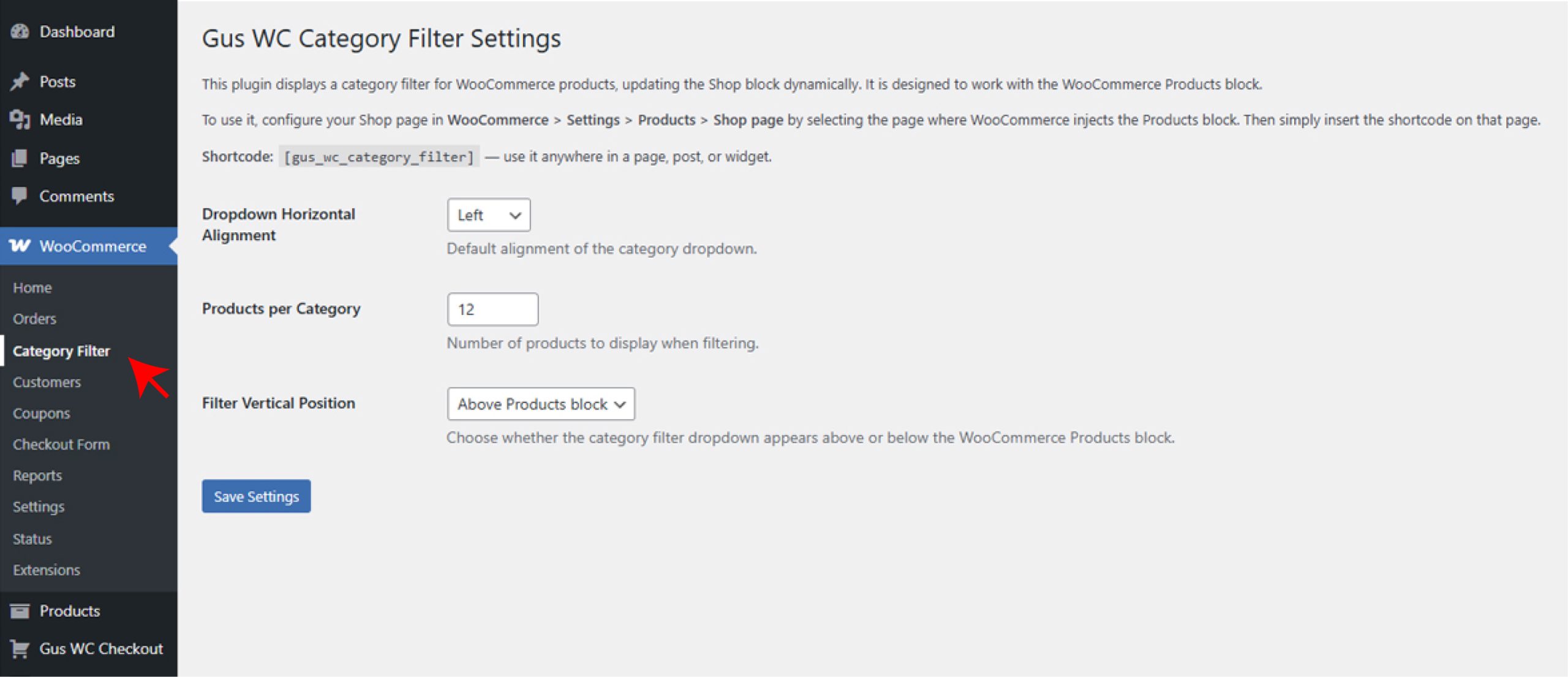Open the Dropdown Horizontal Alignment selector
This screenshot has height=677, width=1568.
(x=488, y=215)
